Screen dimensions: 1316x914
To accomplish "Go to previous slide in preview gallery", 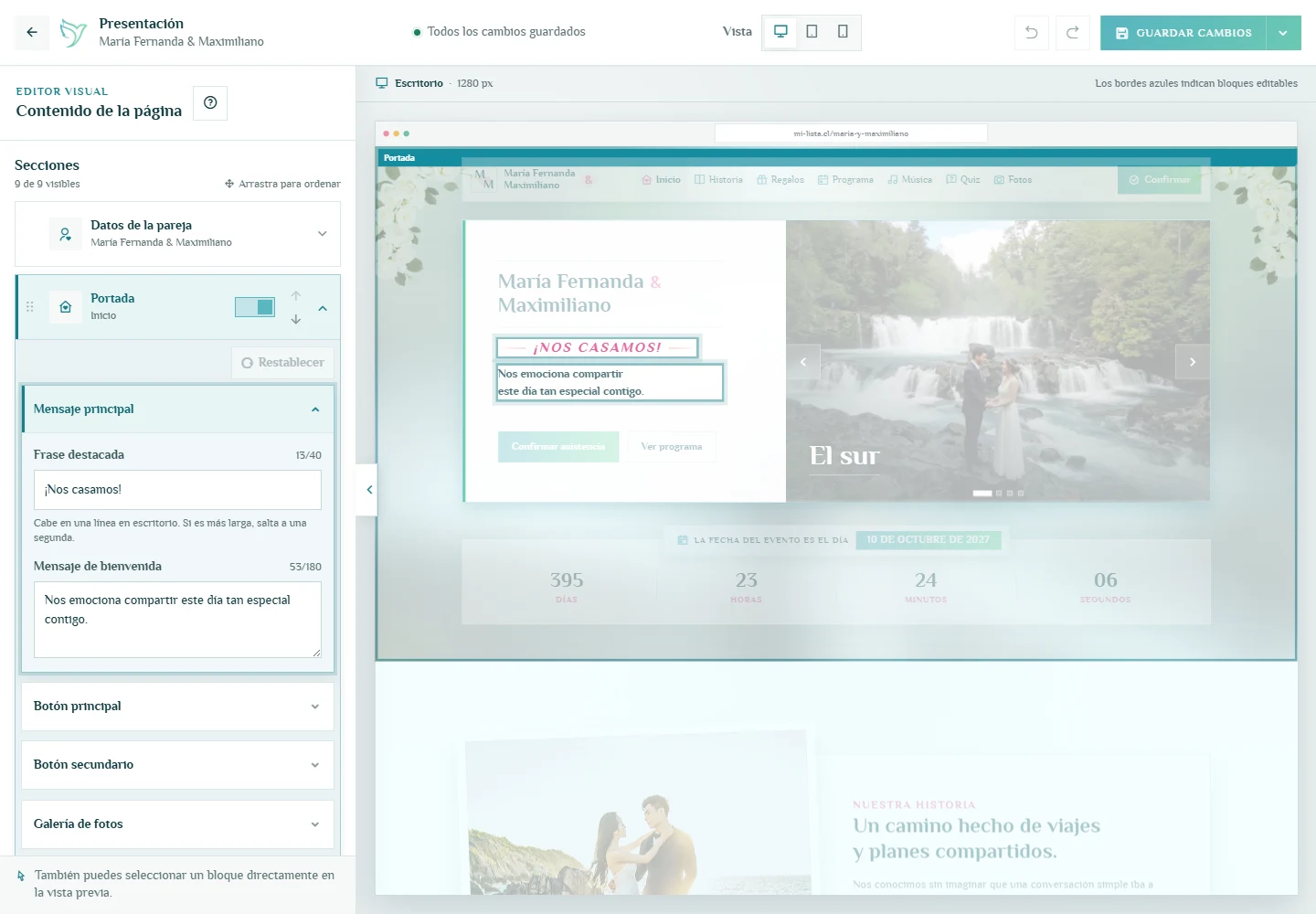I will coord(803,362).
